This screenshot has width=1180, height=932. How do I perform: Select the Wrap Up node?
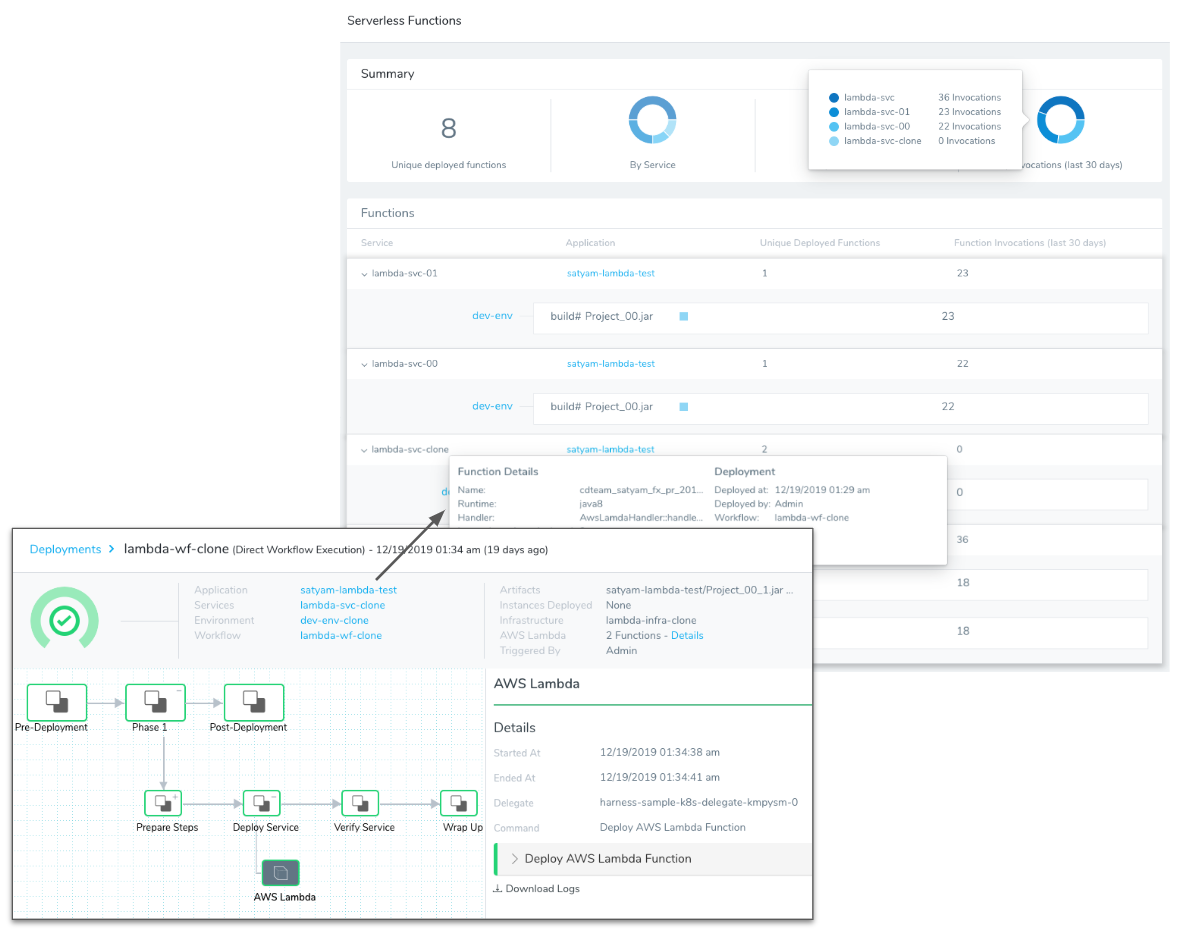pyautogui.click(x=459, y=803)
